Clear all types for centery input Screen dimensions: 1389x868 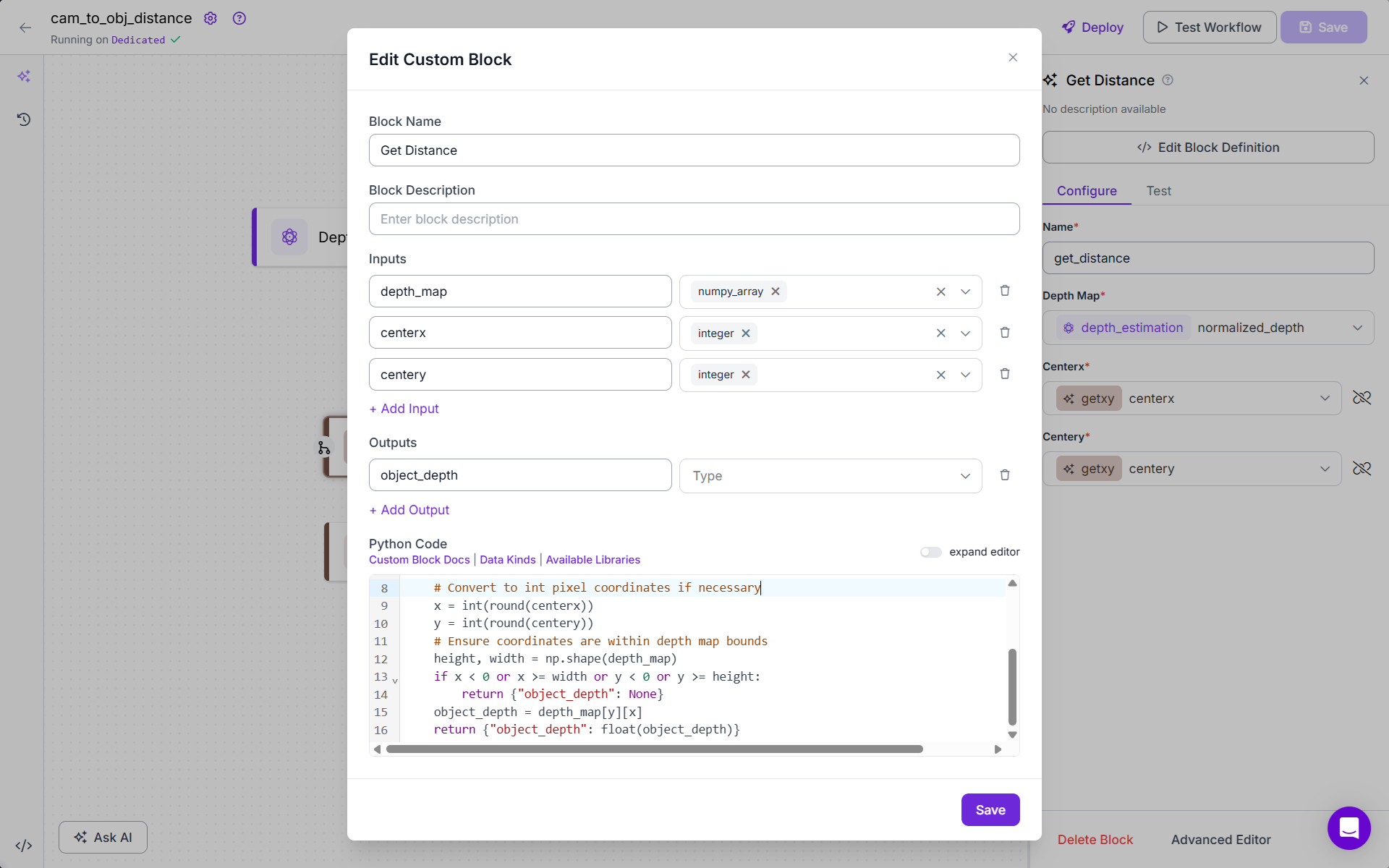(940, 375)
